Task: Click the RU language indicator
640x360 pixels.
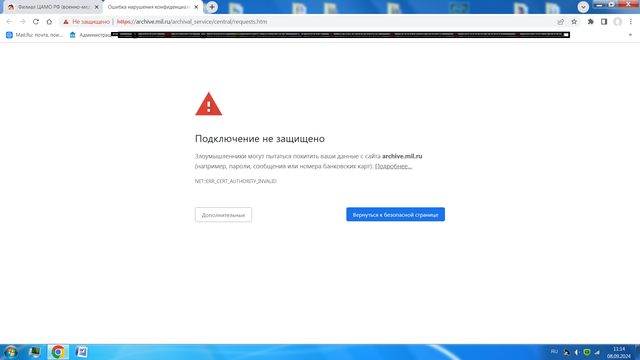Action: (x=554, y=352)
